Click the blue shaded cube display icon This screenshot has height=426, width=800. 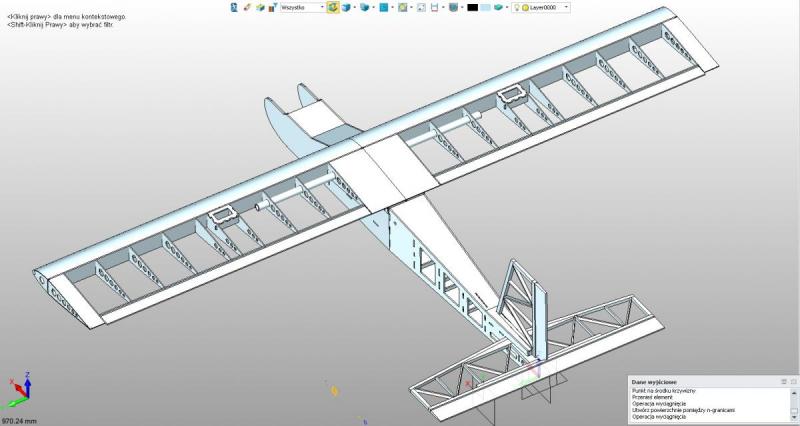[347, 7]
